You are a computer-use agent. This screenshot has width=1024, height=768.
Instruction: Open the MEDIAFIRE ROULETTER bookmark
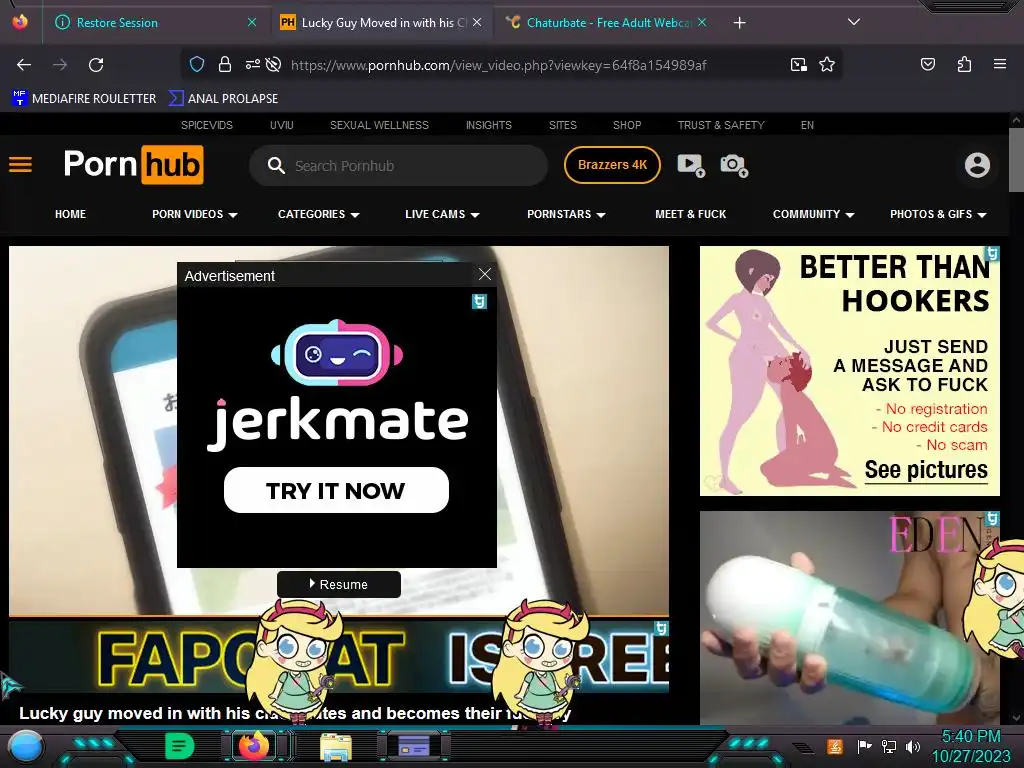(84, 99)
